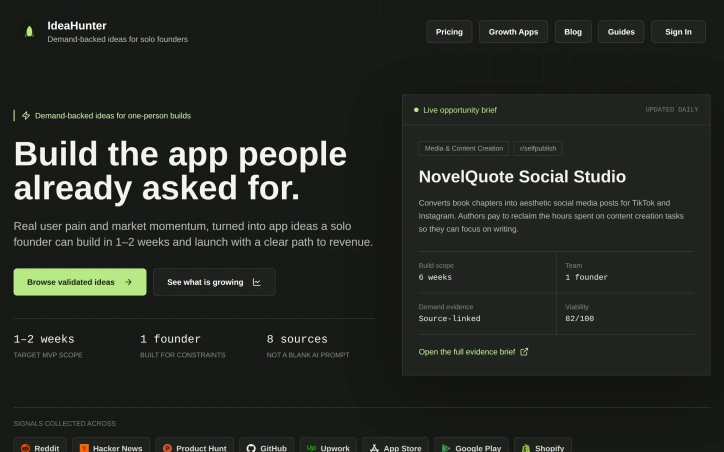Screen dimensions: 724x452
Task: Click the TARGET MVP SCOPE caption
Action: tap(48, 355)
